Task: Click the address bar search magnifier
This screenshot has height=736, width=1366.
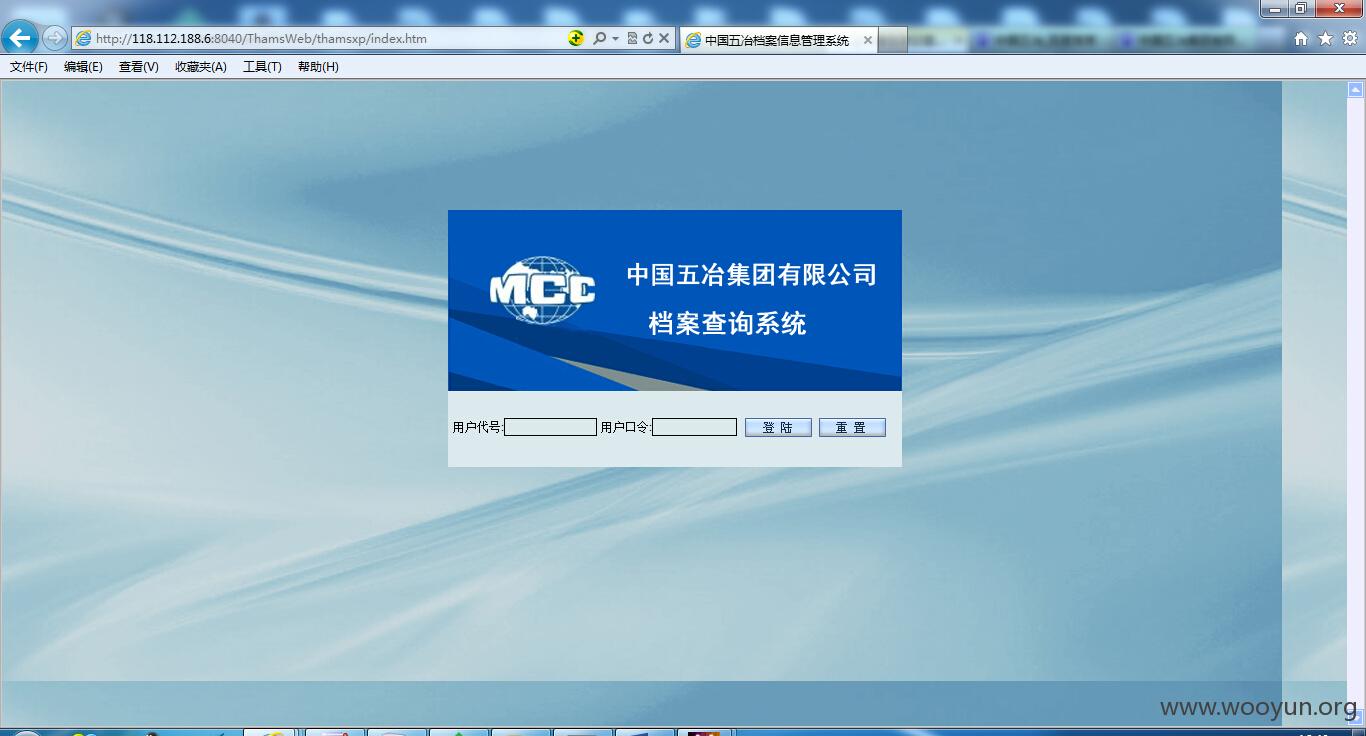Action: (x=599, y=38)
